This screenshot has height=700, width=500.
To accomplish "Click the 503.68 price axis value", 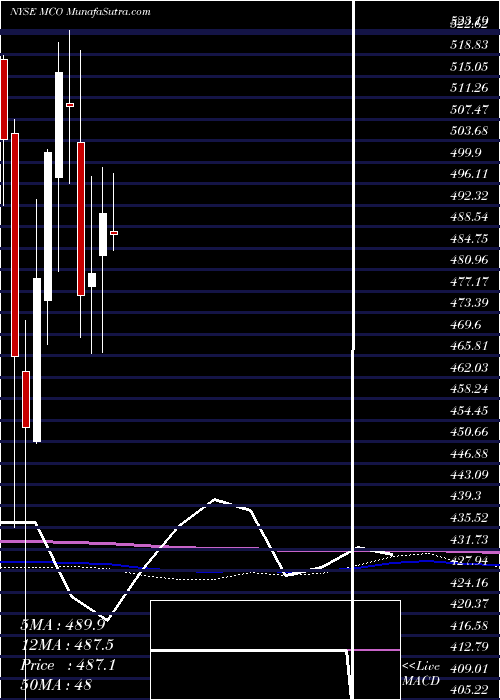I will click(469, 131).
